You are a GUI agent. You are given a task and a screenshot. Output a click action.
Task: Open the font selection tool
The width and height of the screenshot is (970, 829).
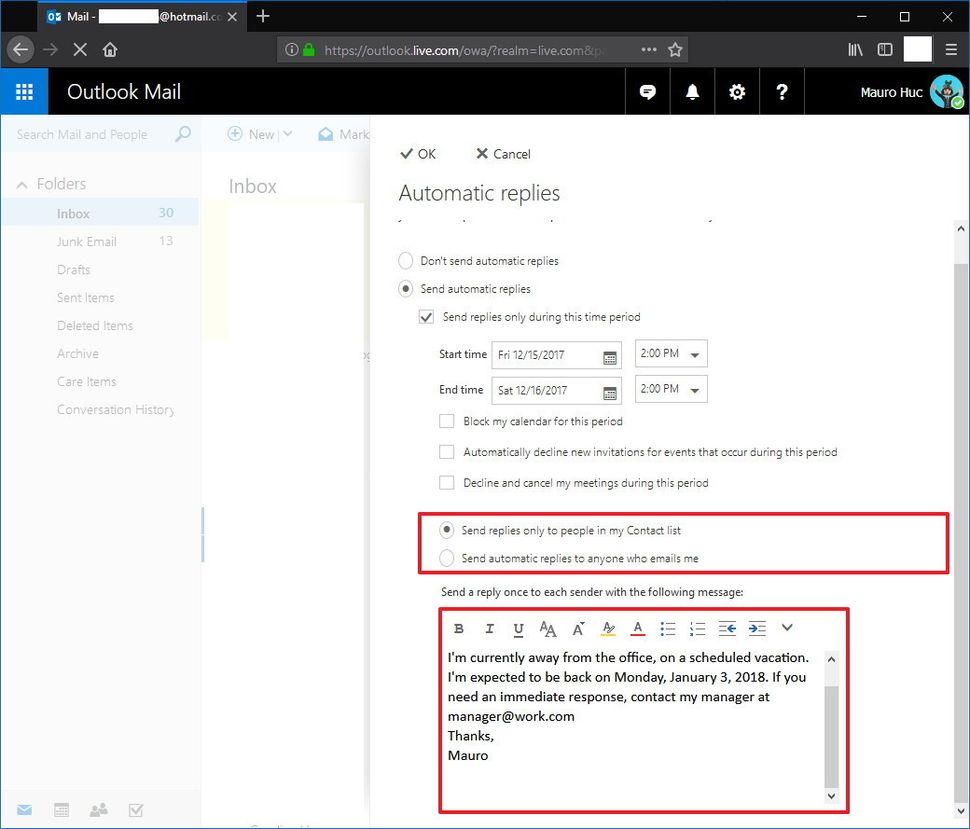(x=547, y=629)
